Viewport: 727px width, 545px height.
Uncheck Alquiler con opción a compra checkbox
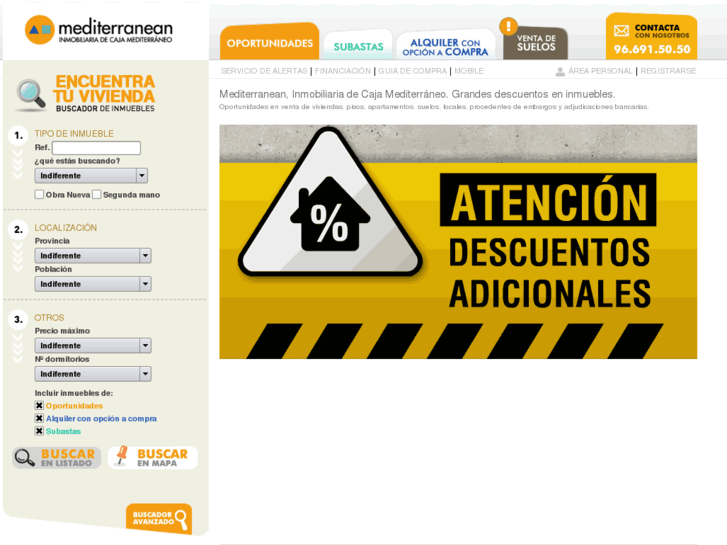point(39,418)
